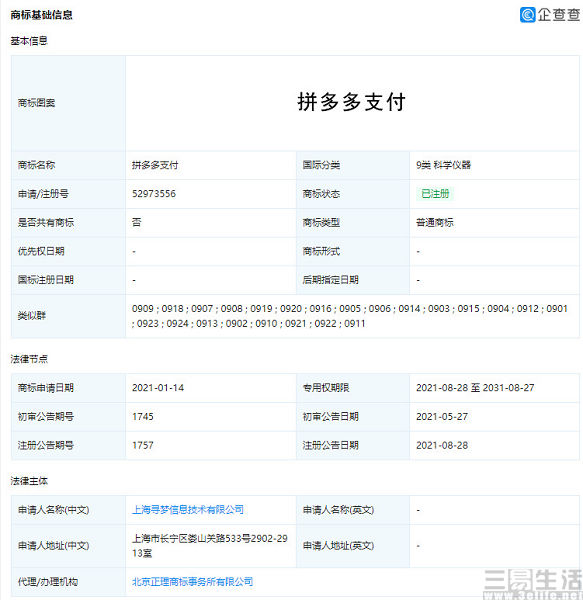The width and height of the screenshot is (583, 600).
Task: Click the 国际分类 label
Action: (x=321, y=165)
